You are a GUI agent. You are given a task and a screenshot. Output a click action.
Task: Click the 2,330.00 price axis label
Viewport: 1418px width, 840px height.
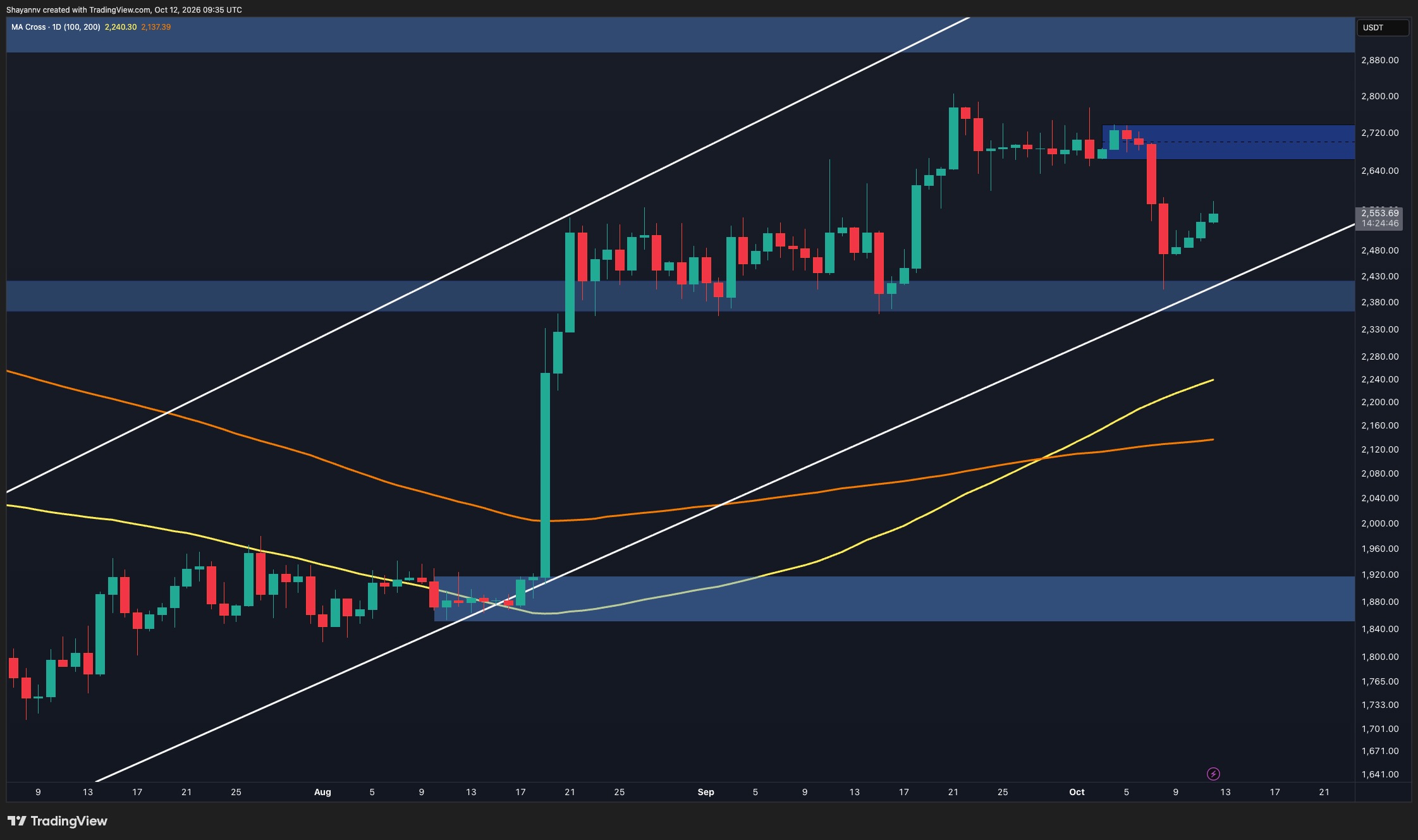1380,329
